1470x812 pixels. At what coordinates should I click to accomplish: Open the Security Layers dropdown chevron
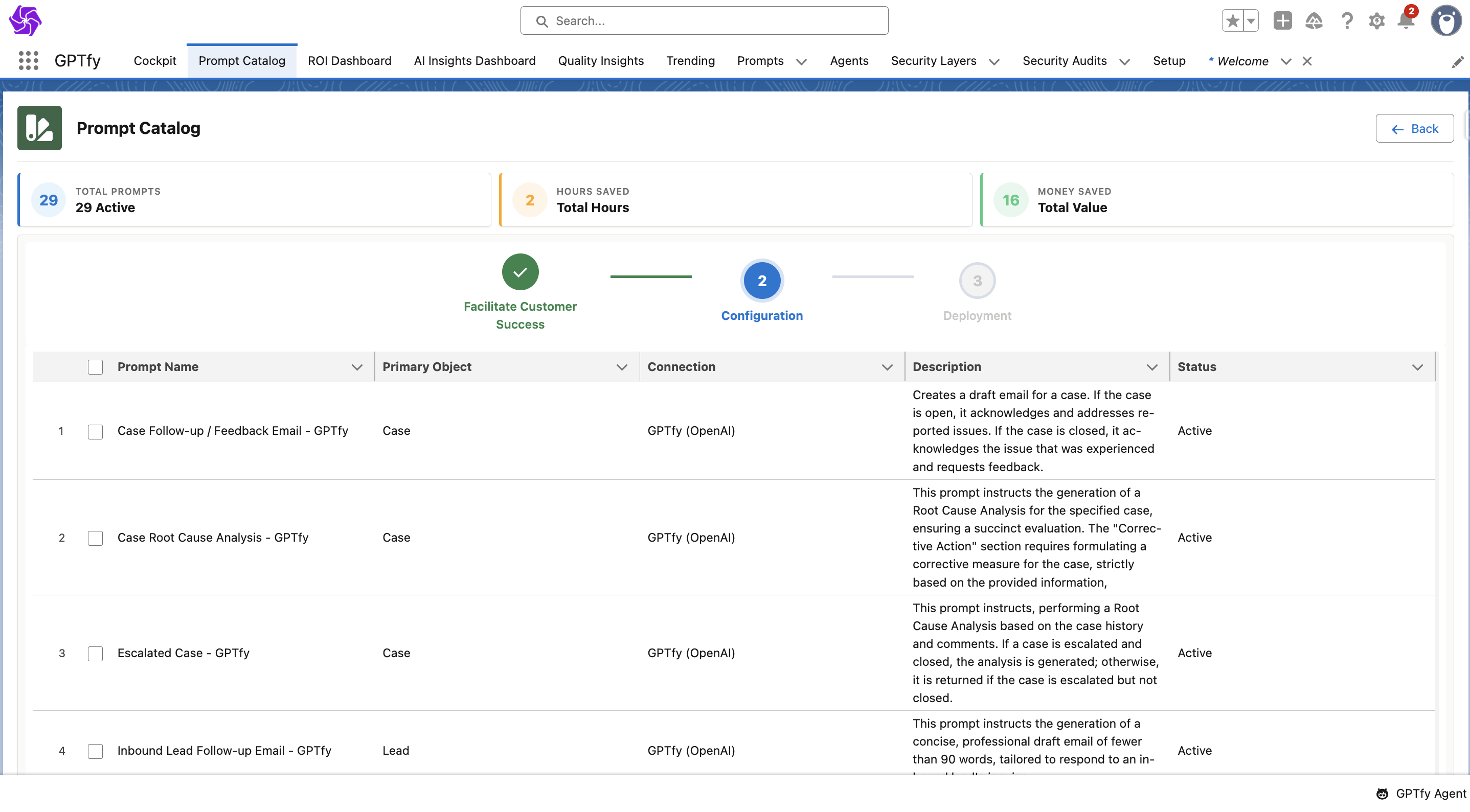(x=994, y=62)
